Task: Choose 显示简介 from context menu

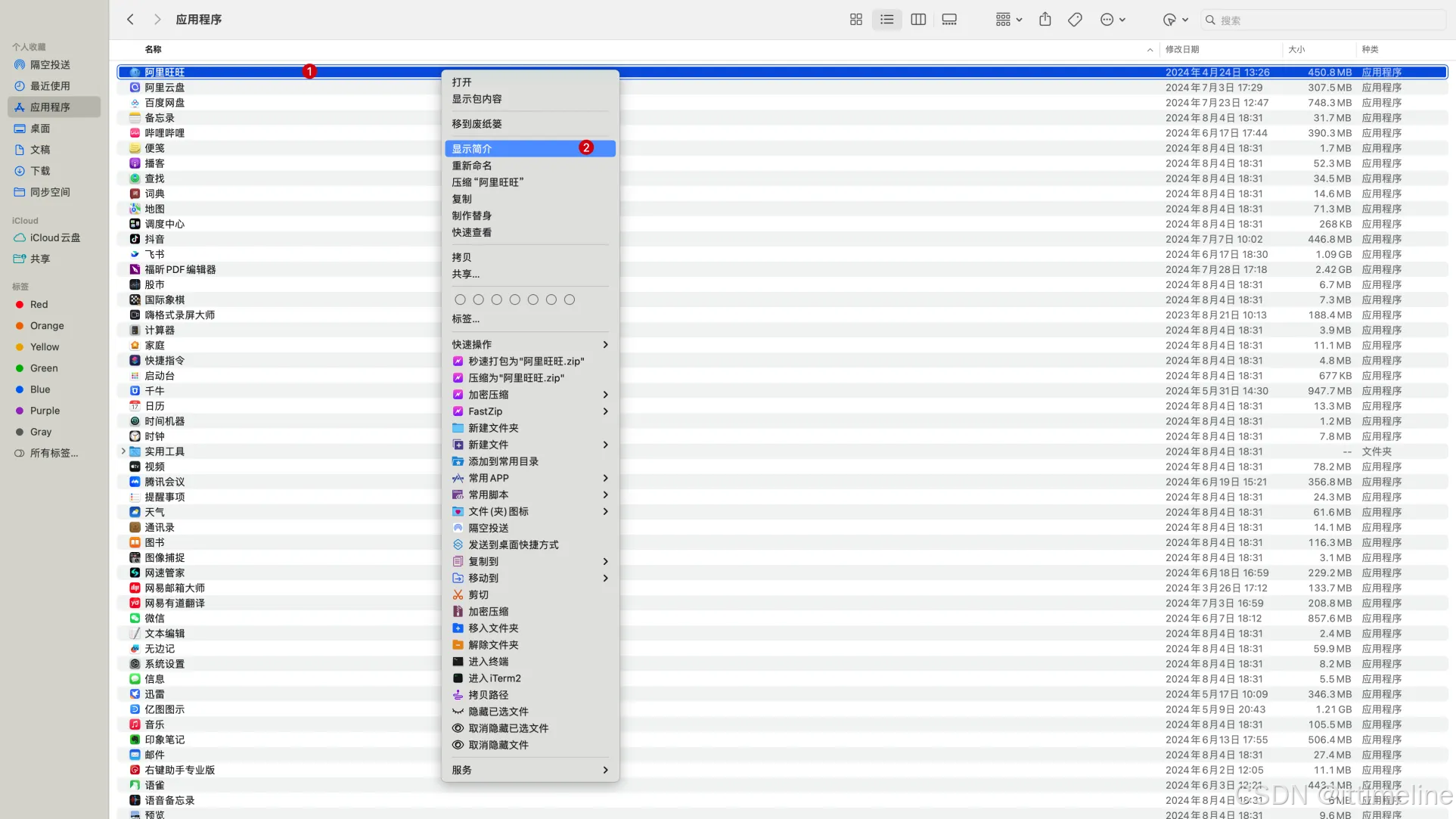Action: [x=472, y=149]
